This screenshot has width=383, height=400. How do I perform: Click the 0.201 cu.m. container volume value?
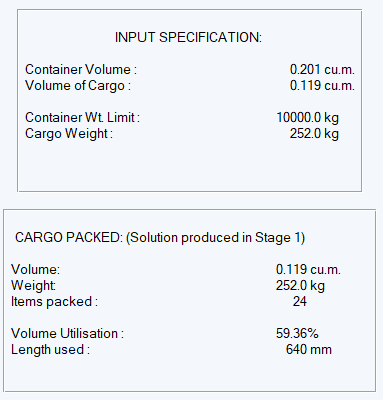(x=322, y=70)
